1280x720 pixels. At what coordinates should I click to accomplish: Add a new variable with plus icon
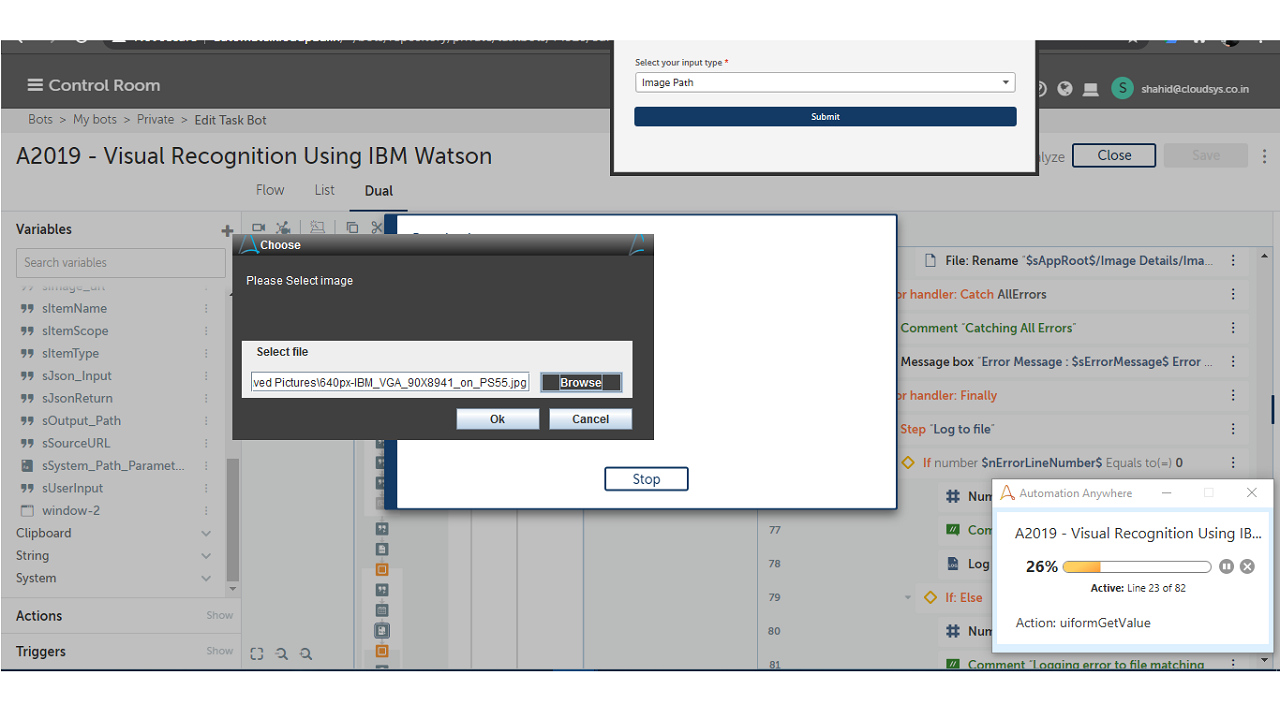pyautogui.click(x=227, y=230)
